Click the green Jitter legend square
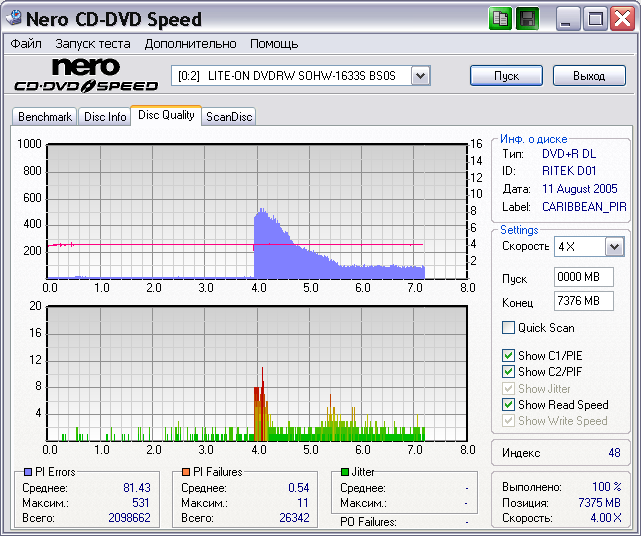The image size is (641, 536). [345, 472]
